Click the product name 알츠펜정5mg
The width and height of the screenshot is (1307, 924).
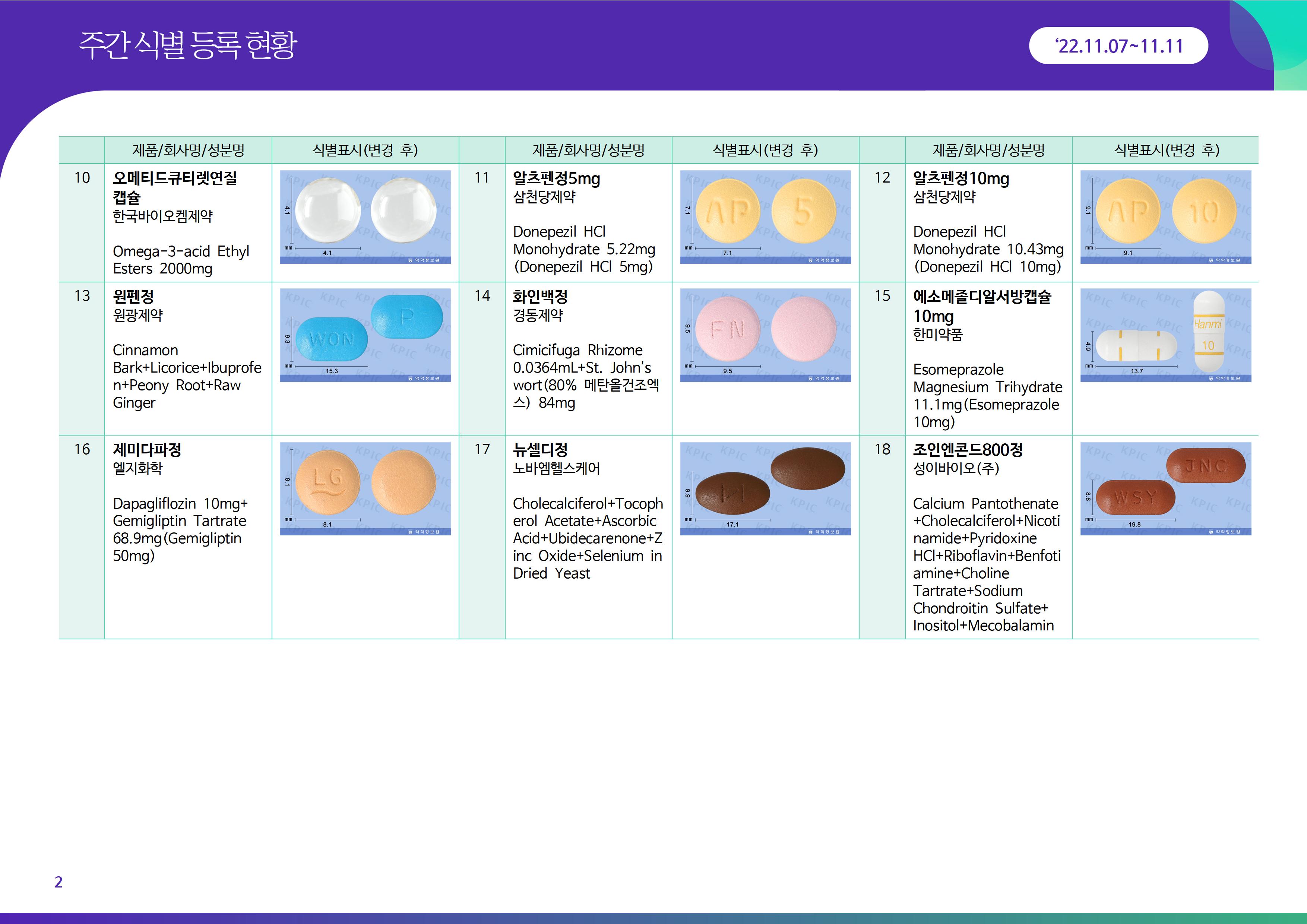556,179
